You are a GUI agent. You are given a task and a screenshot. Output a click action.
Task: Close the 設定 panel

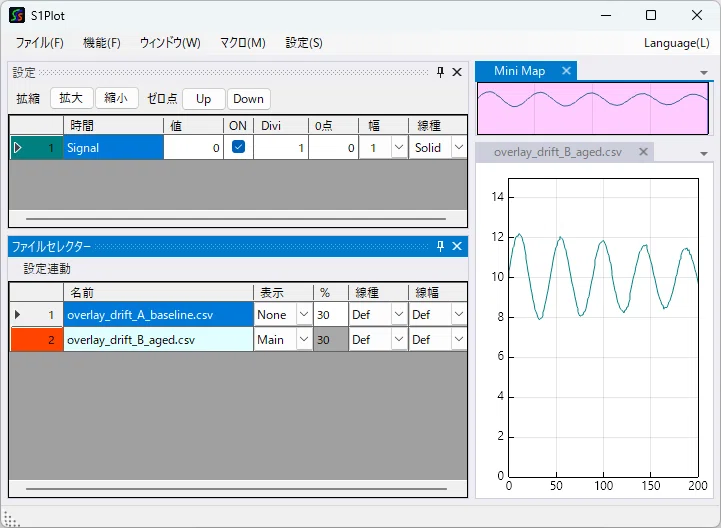[457, 72]
